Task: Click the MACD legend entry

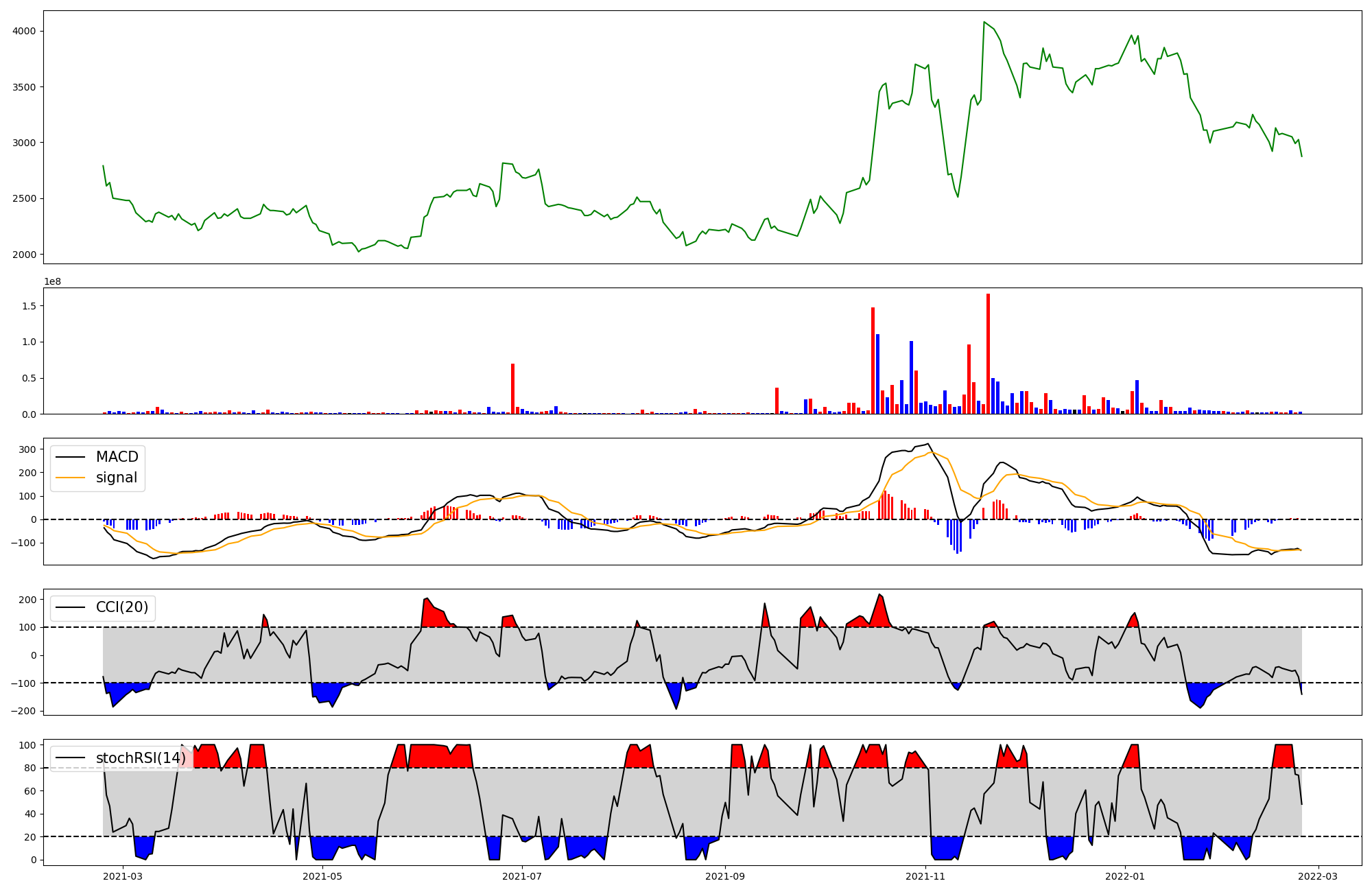Action: (117, 457)
